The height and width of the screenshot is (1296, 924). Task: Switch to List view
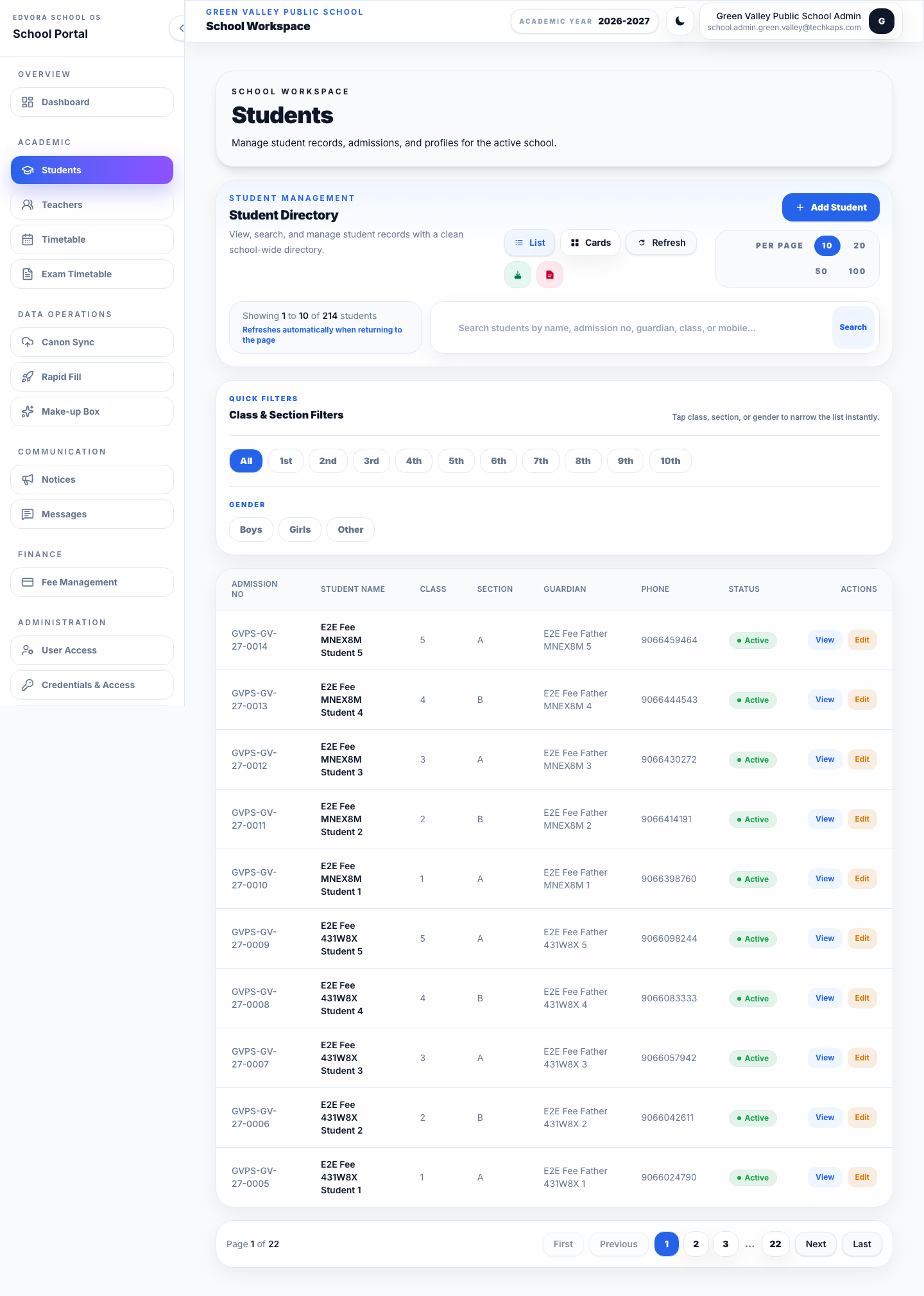pyautogui.click(x=530, y=243)
